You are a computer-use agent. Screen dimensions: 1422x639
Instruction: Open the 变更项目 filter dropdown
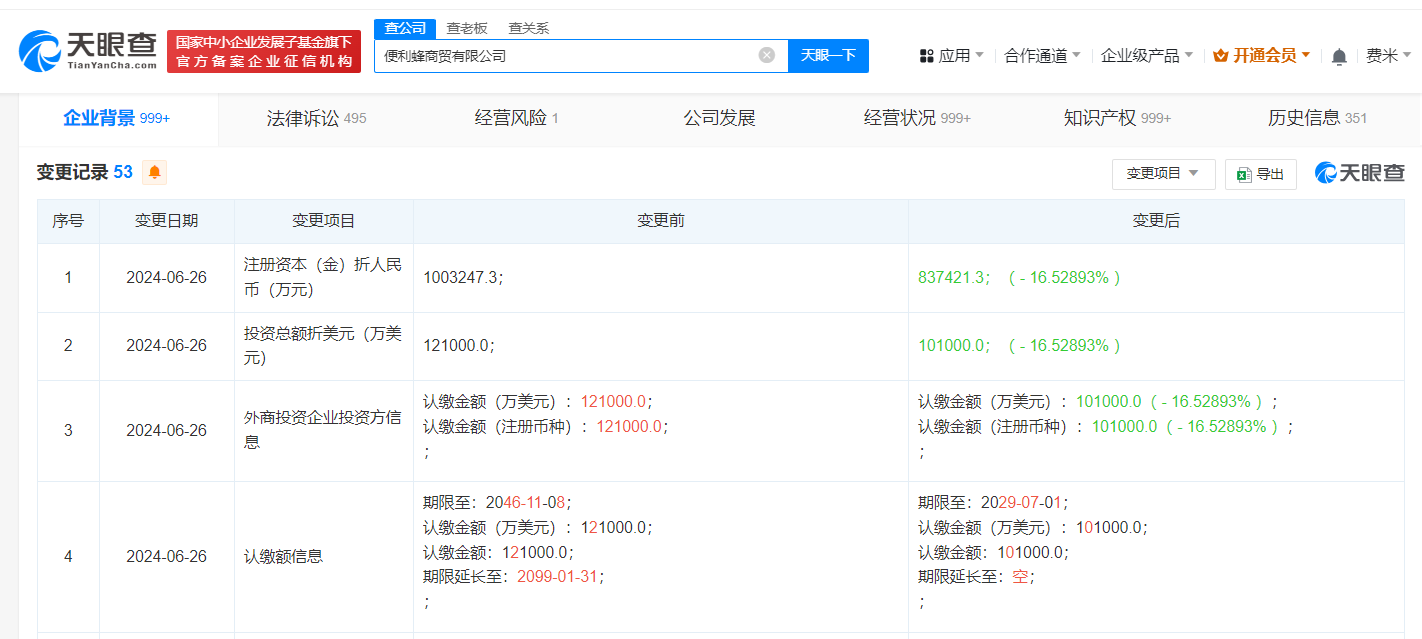[1163, 173]
